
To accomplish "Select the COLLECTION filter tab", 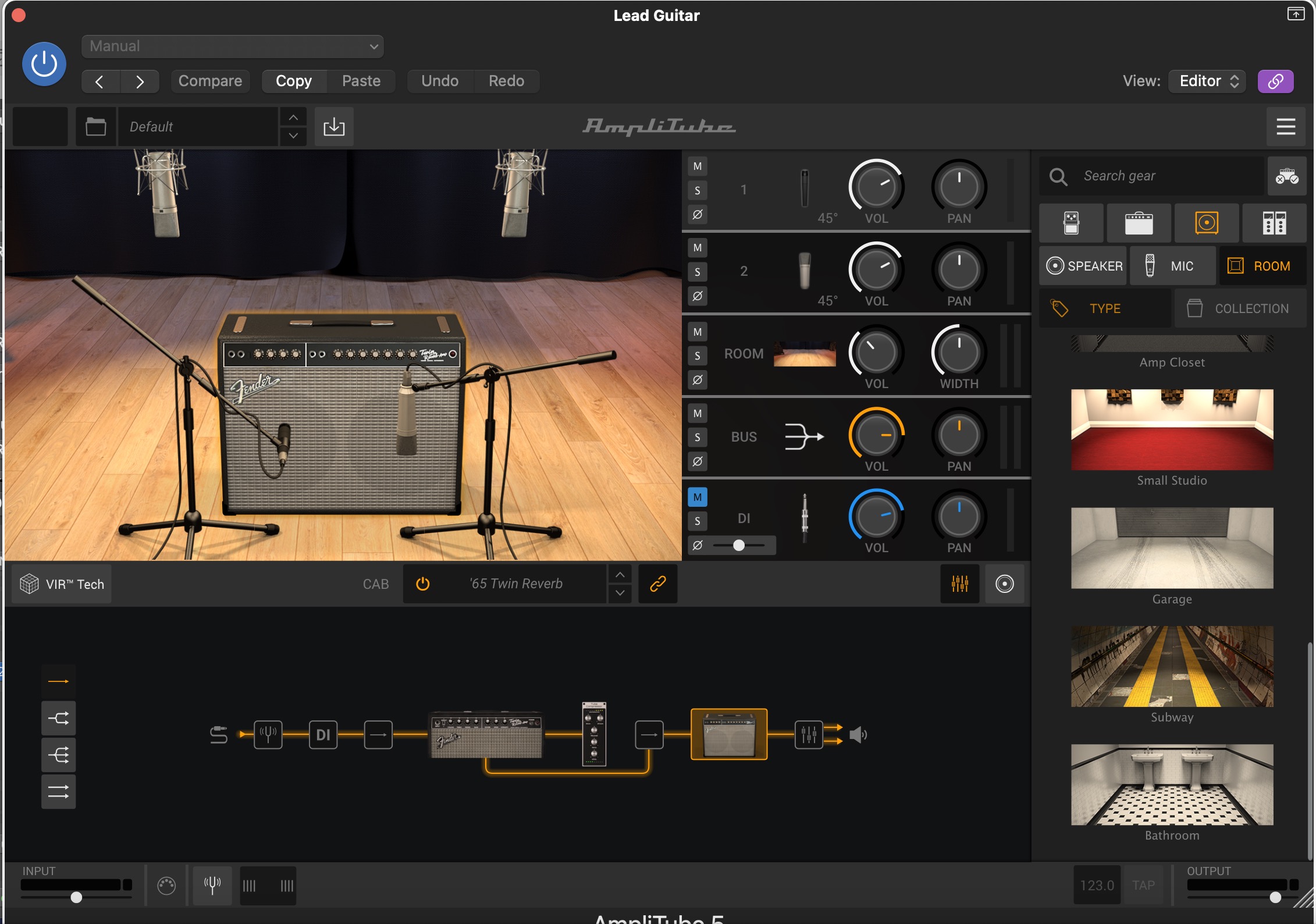I will (1240, 308).
